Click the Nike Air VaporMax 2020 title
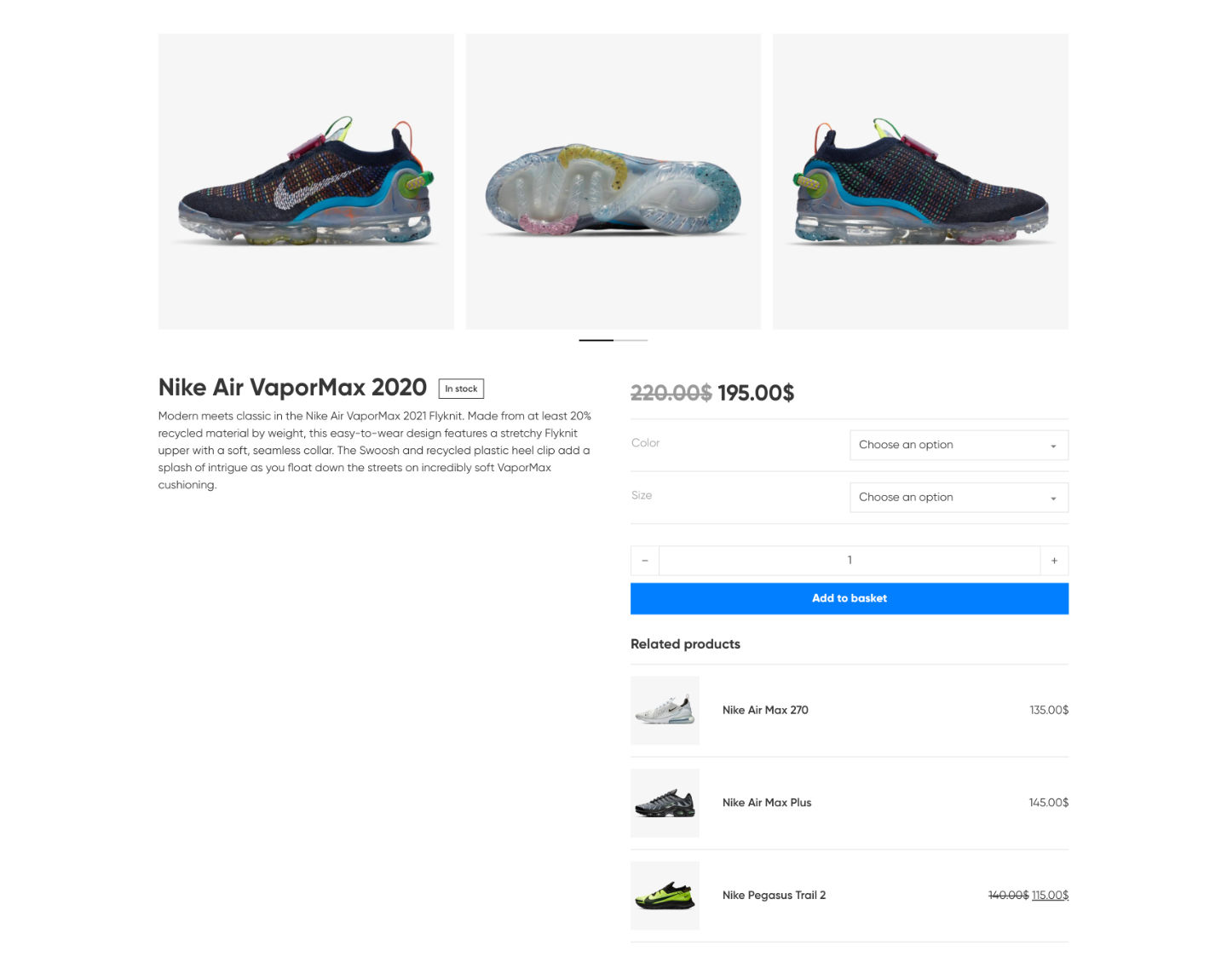 point(292,387)
